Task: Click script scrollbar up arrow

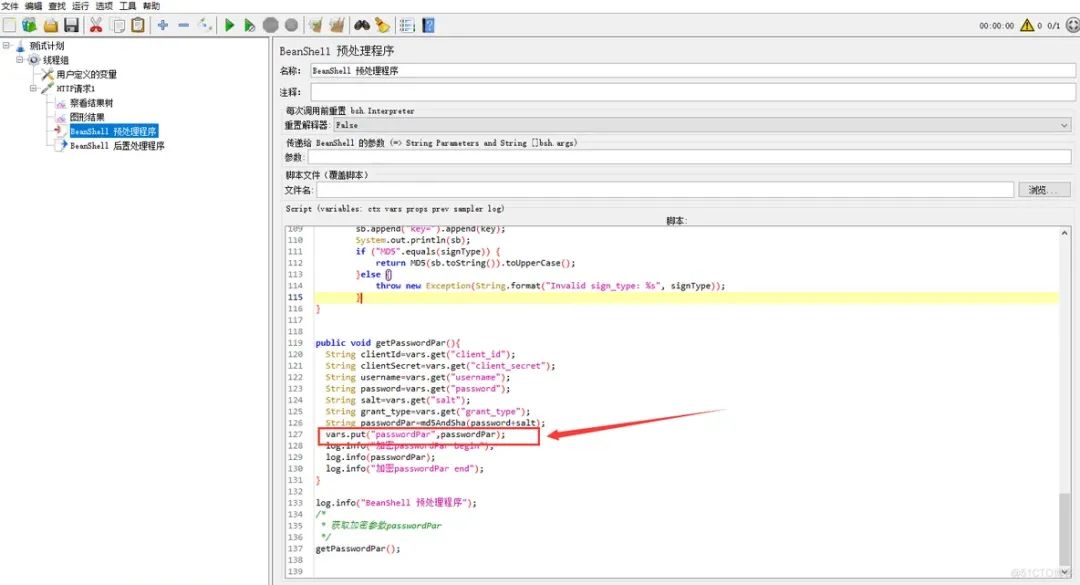Action: coord(1065,233)
